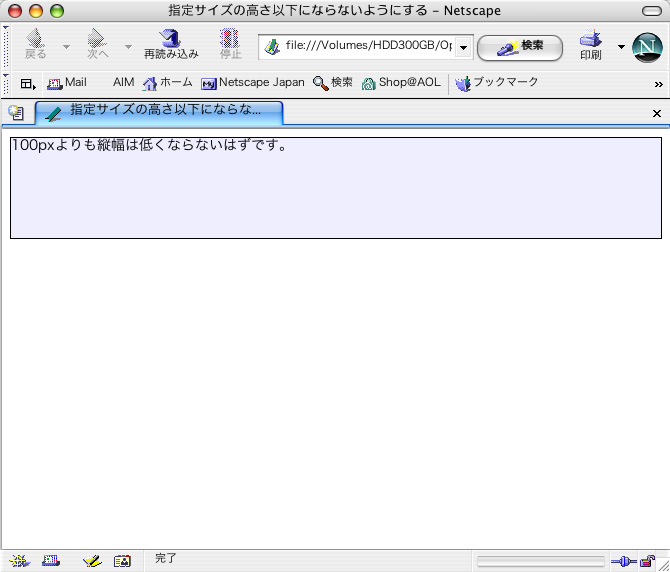Click the 完了 status text
Image resolution: width=670 pixels, height=572 pixels.
(x=165, y=558)
